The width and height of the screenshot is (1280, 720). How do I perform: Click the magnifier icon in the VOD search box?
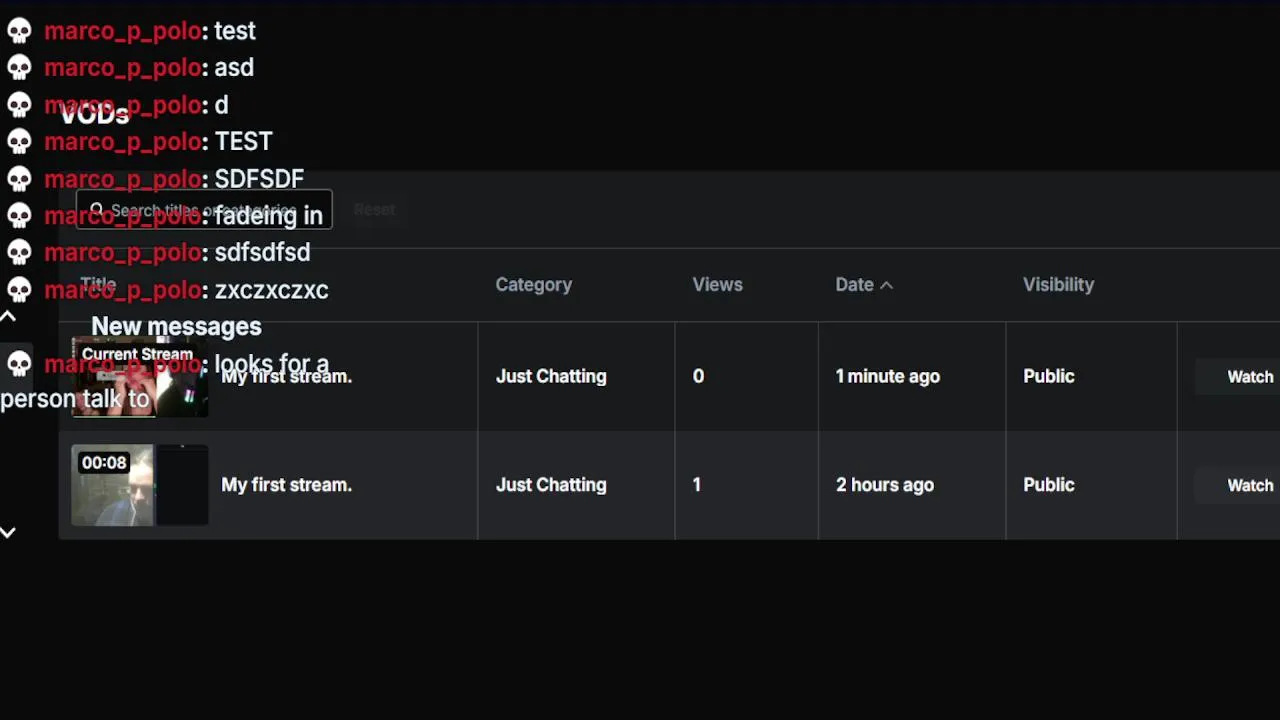coord(96,210)
